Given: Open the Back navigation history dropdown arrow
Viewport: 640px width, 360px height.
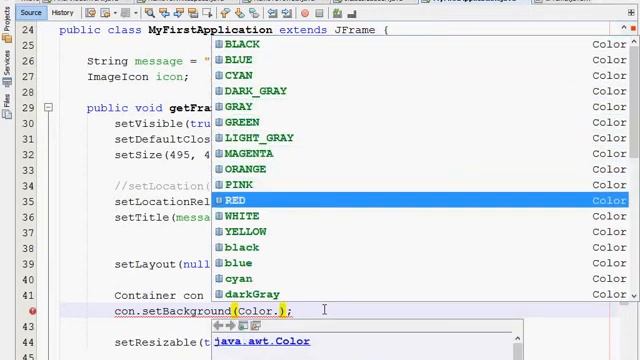Looking at the screenshot, I should click(x=115, y=13).
